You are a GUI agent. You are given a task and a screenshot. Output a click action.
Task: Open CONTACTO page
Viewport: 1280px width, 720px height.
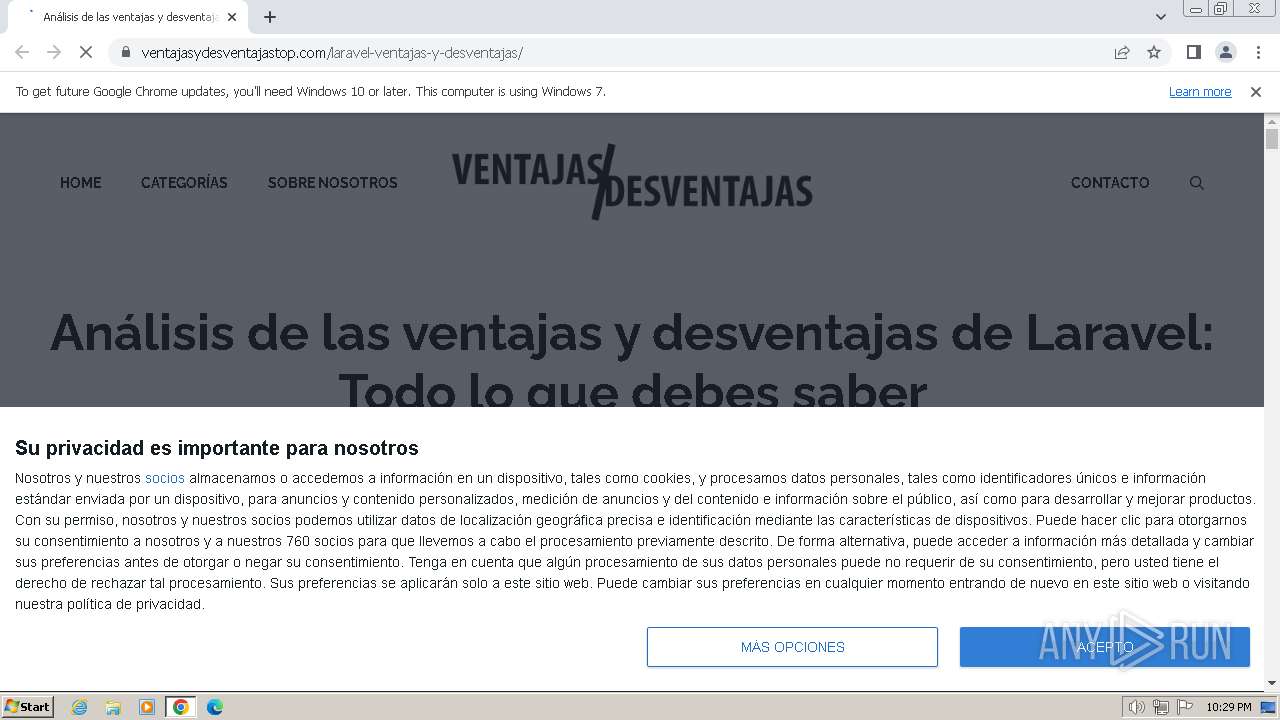pos(1110,183)
